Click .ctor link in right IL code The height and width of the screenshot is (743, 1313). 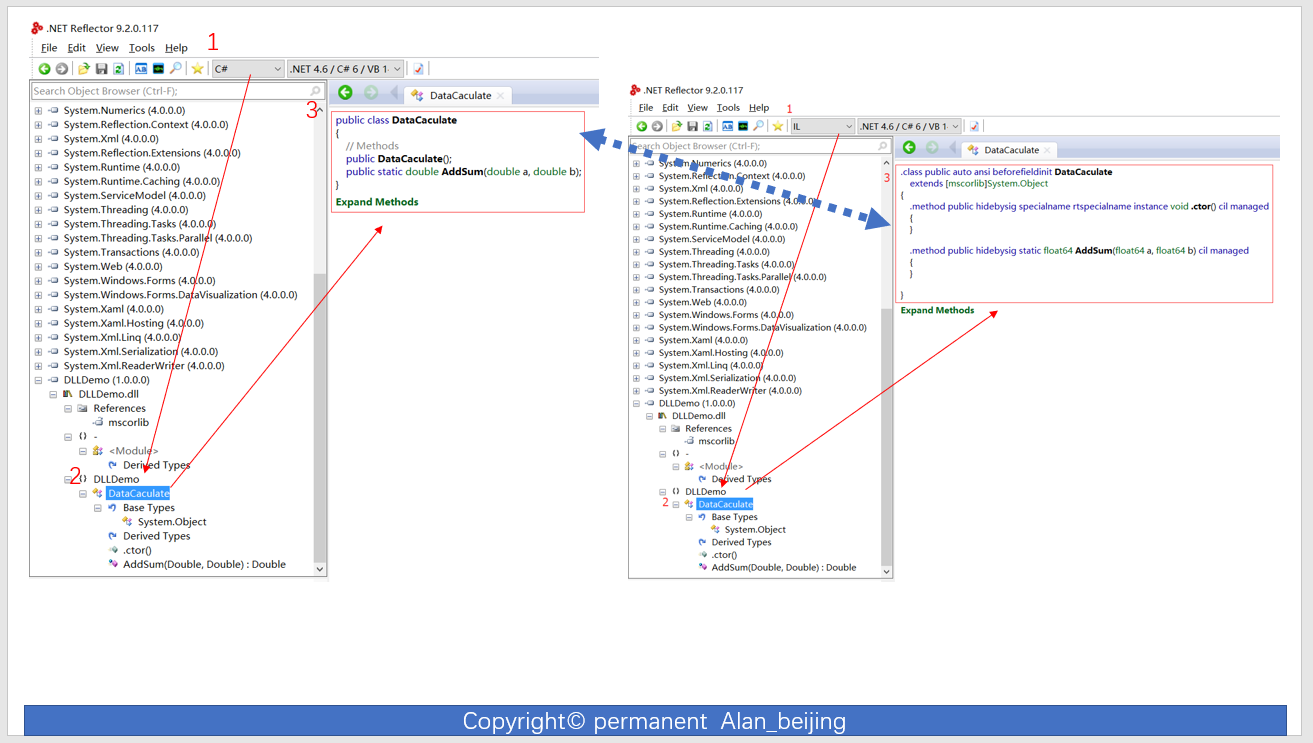coord(1201,206)
